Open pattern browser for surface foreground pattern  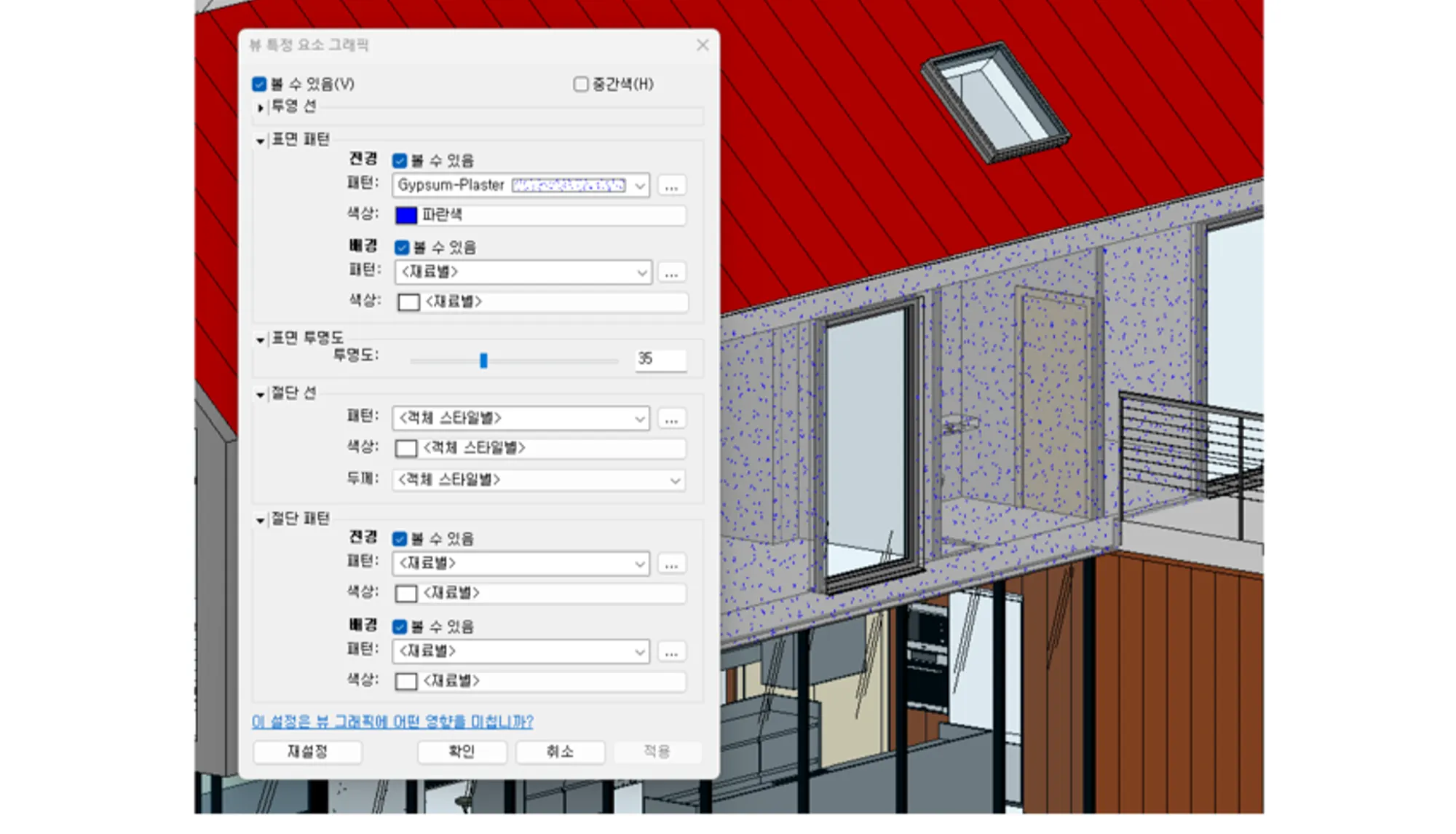[x=670, y=186]
